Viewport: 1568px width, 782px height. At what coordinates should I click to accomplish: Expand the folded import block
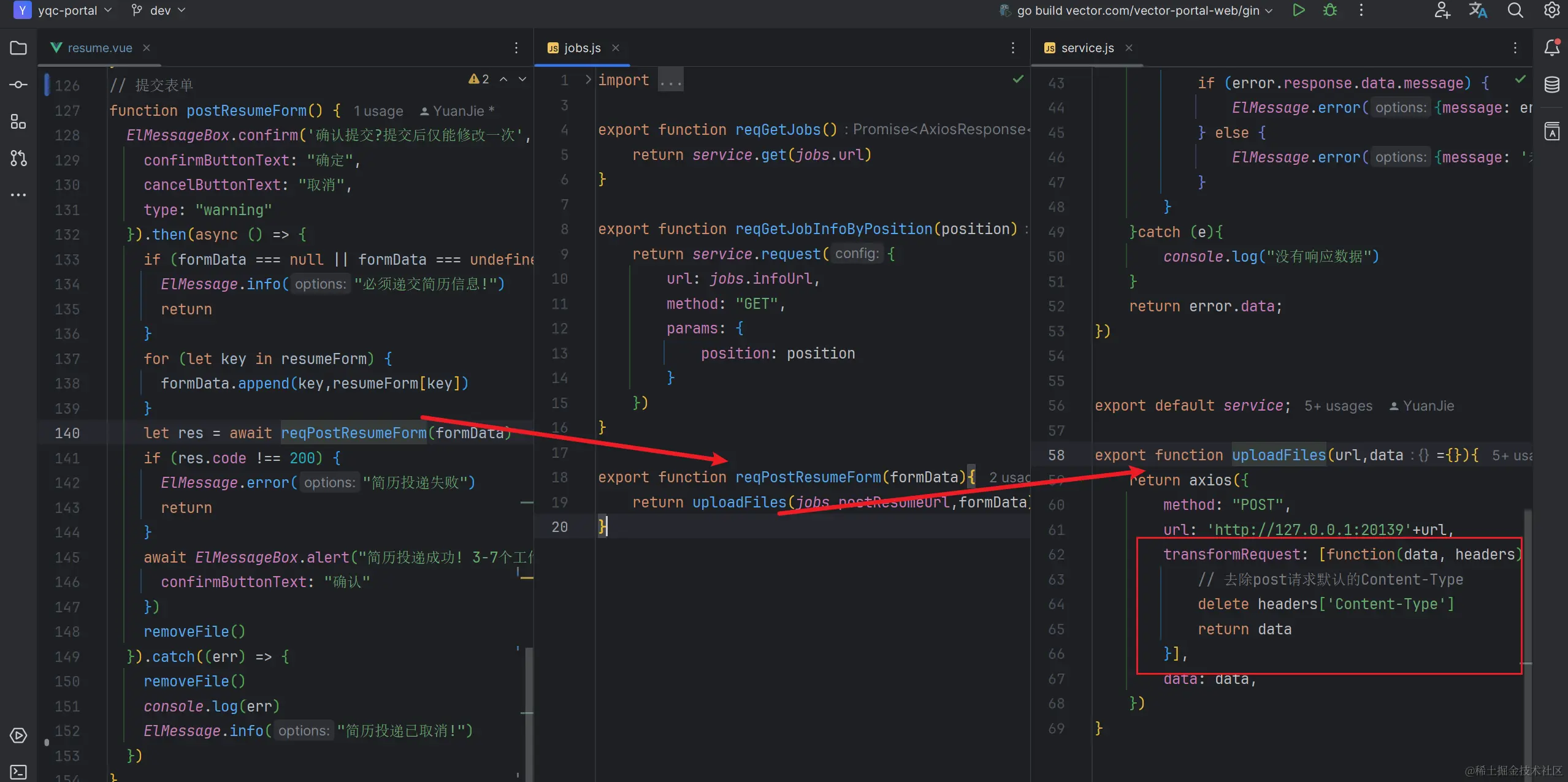(587, 80)
